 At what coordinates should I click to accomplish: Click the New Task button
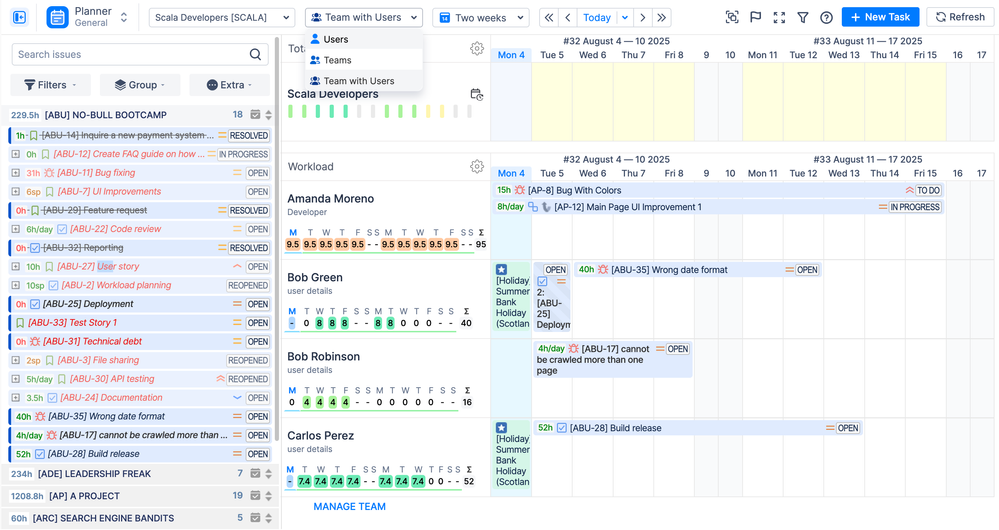[880, 18]
